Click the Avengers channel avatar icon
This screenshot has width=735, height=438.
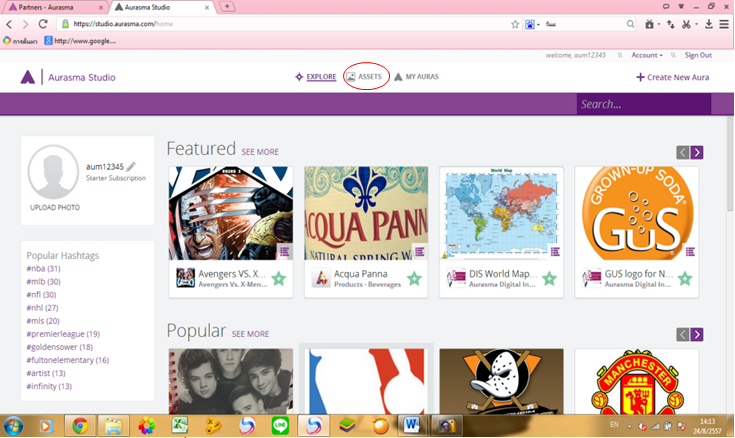185,278
